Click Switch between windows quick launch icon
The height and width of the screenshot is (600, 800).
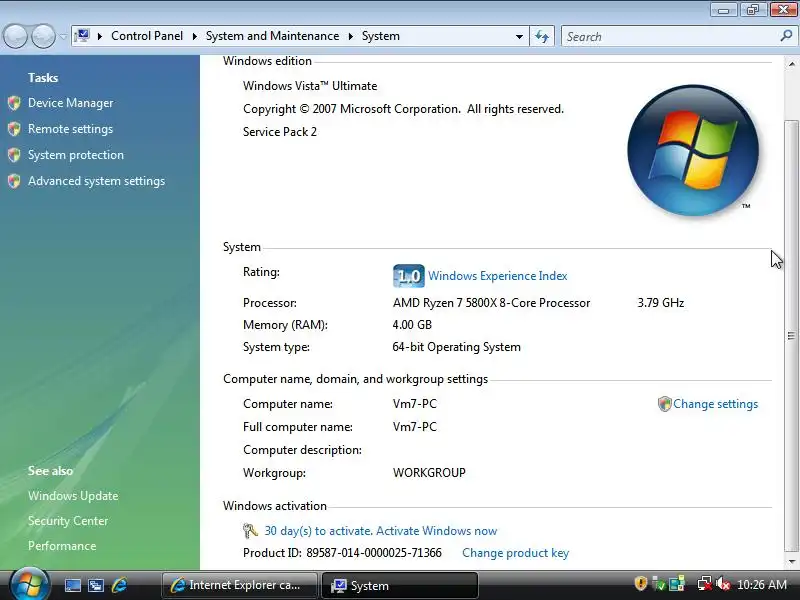tap(96, 585)
